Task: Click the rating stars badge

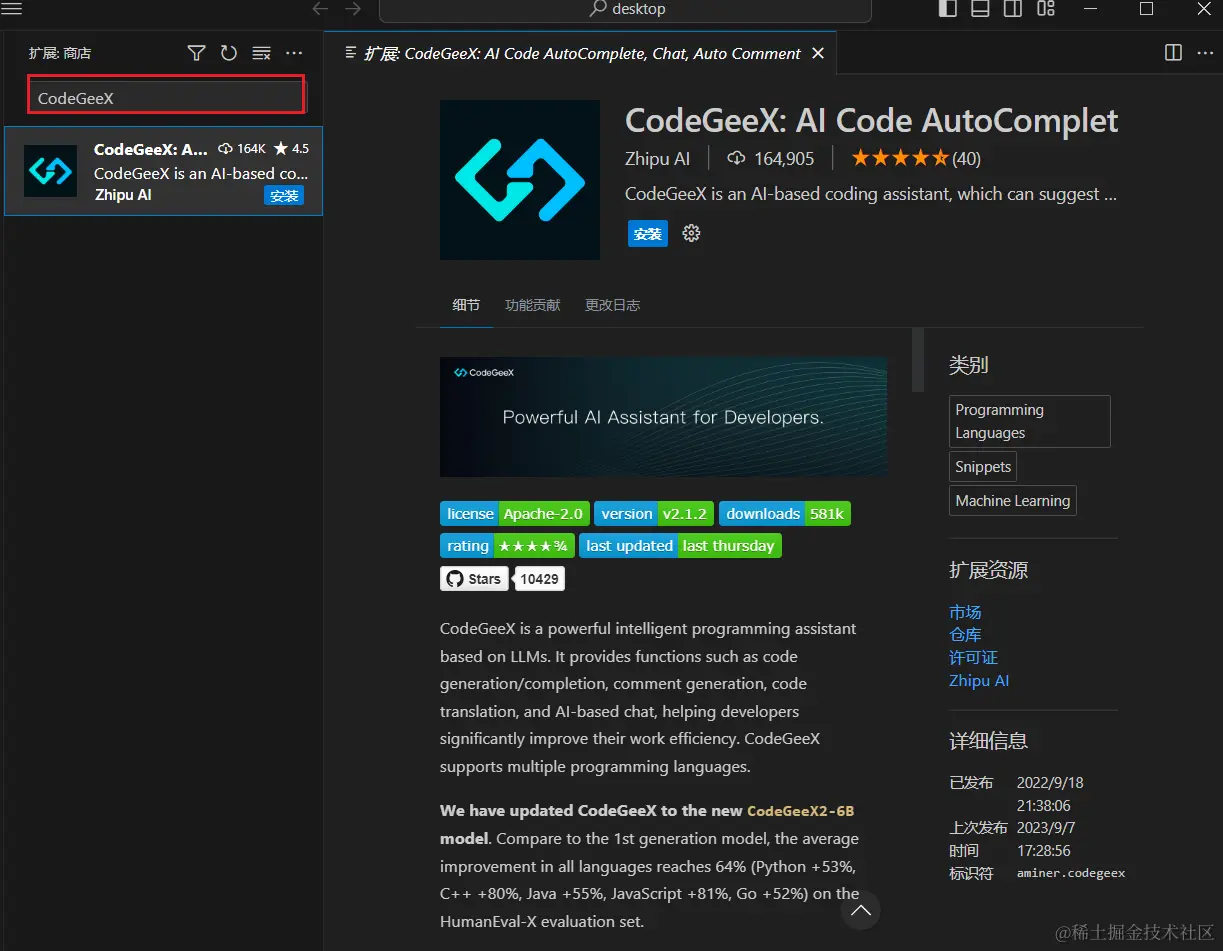Action: click(507, 546)
